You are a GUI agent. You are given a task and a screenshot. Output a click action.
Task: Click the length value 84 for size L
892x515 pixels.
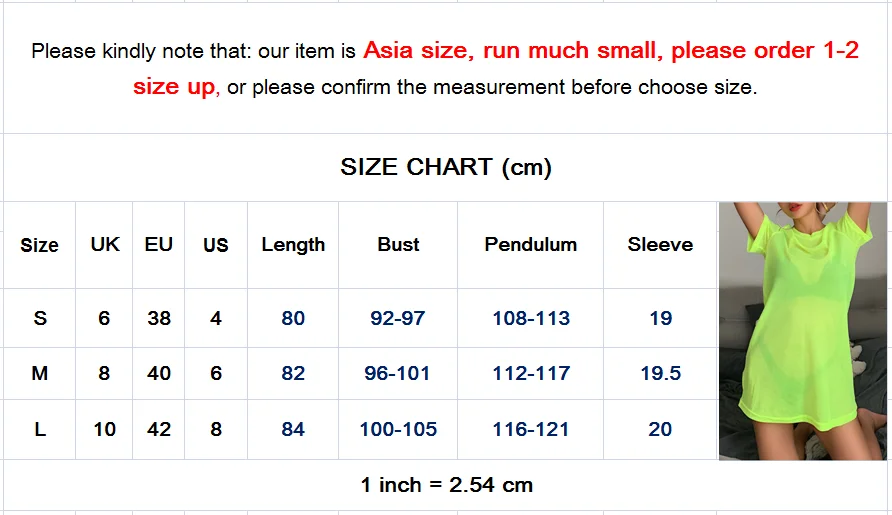[293, 429]
